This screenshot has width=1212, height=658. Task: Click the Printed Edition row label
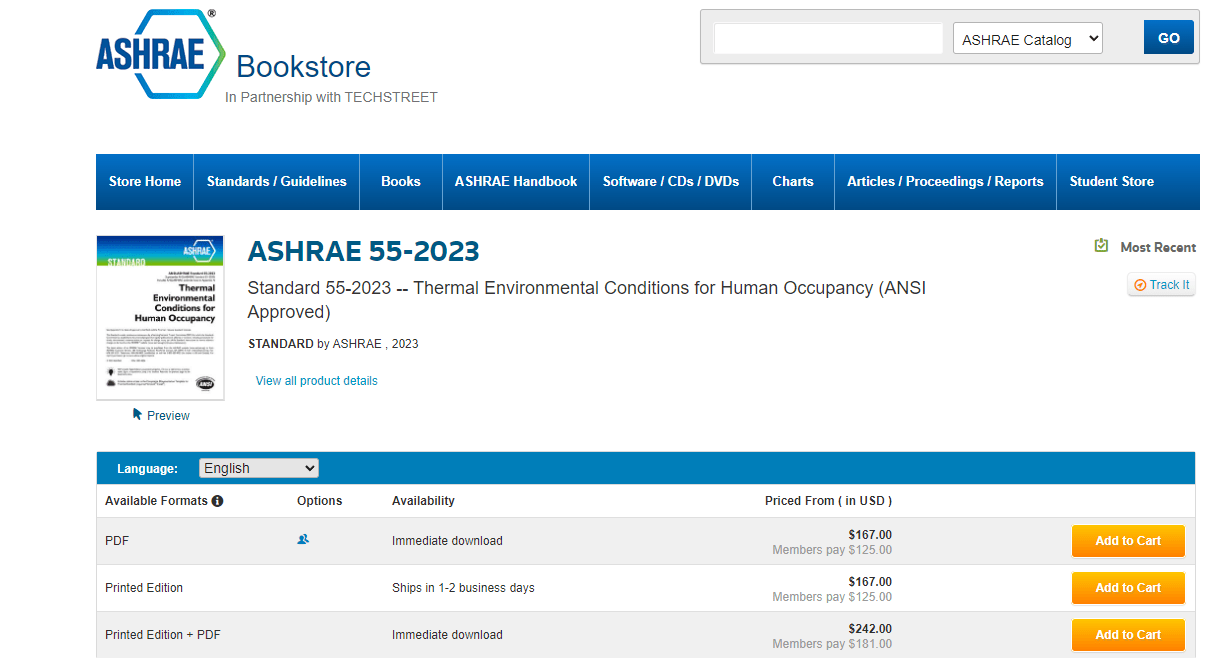144,588
